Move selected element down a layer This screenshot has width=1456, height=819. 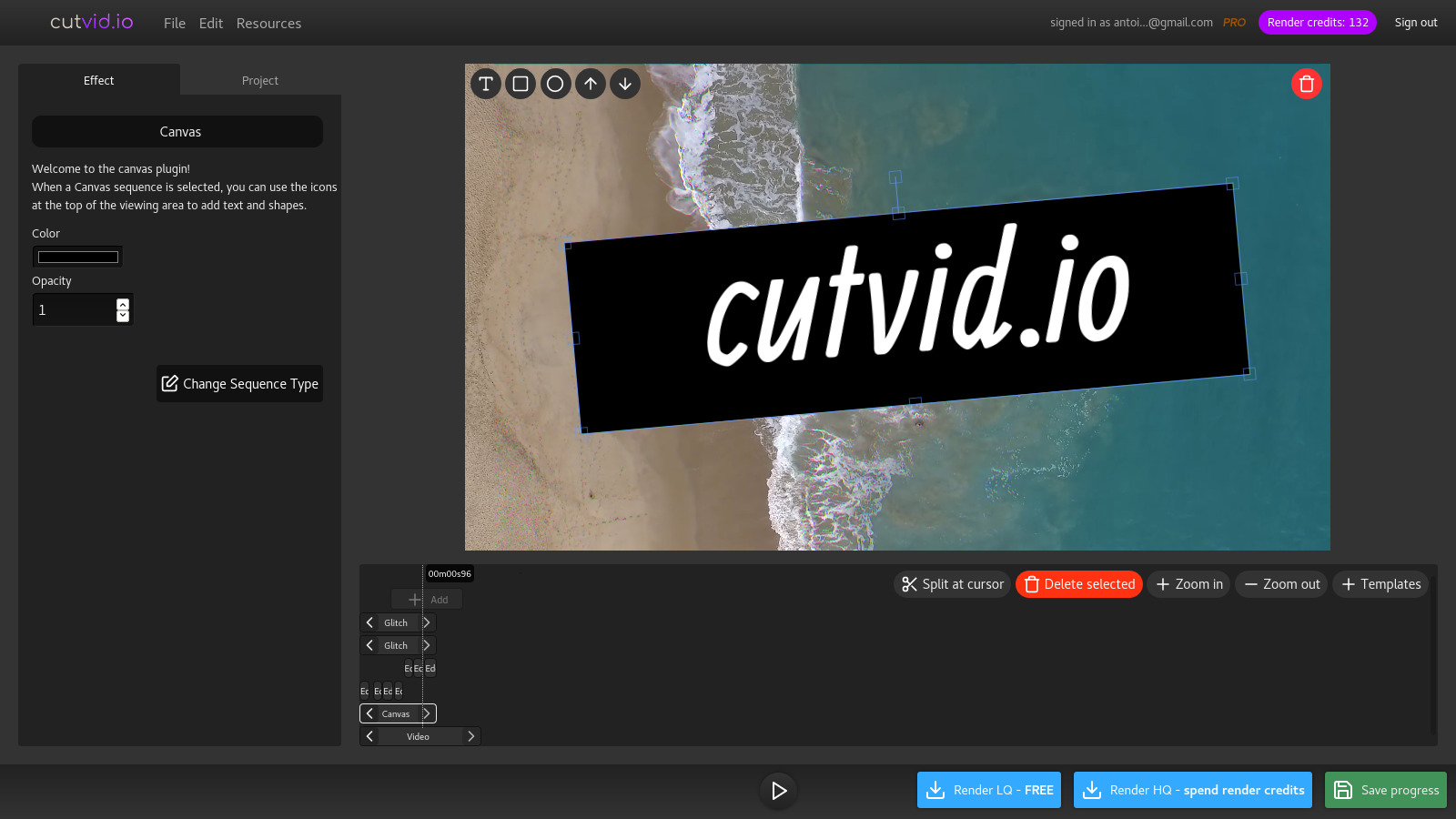click(625, 84)
